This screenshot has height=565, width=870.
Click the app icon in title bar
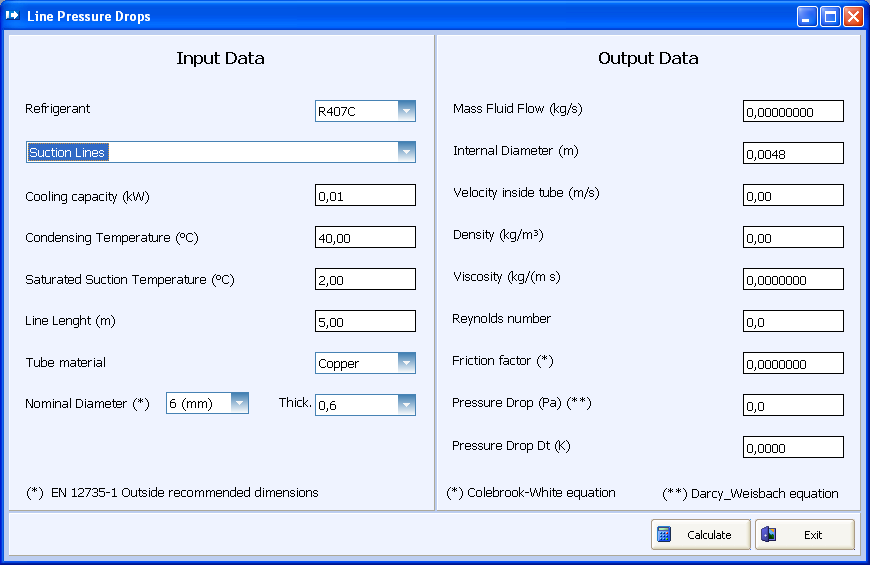pyautogui.click(x=12, y=16)
